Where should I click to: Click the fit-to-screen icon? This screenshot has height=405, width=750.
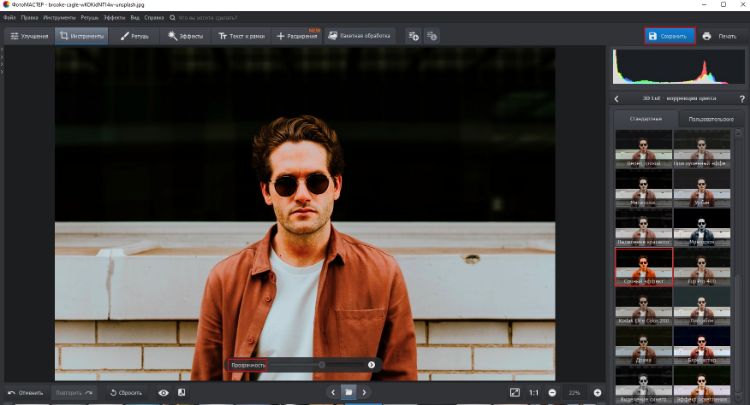514,393
